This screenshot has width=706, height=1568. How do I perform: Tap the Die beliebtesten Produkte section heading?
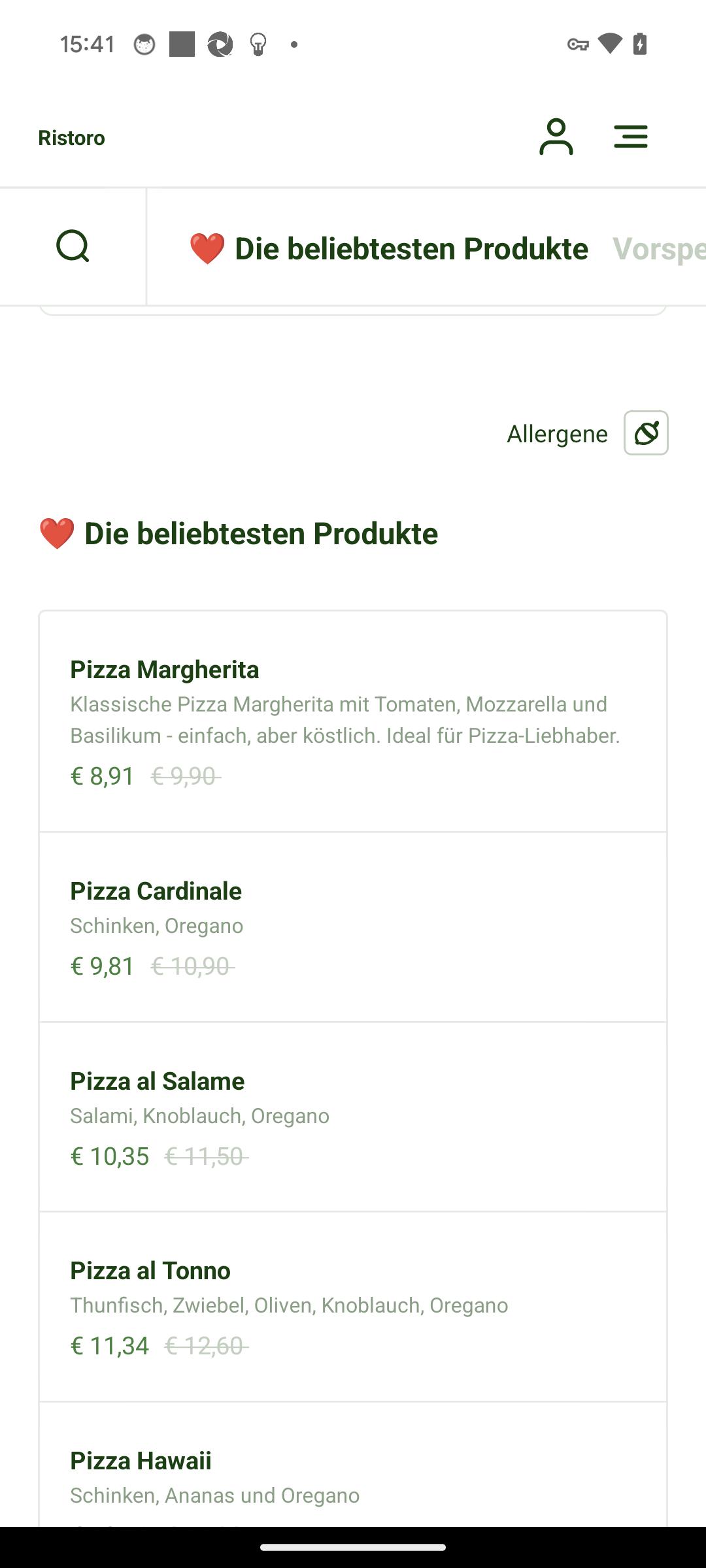coord(238,533)
